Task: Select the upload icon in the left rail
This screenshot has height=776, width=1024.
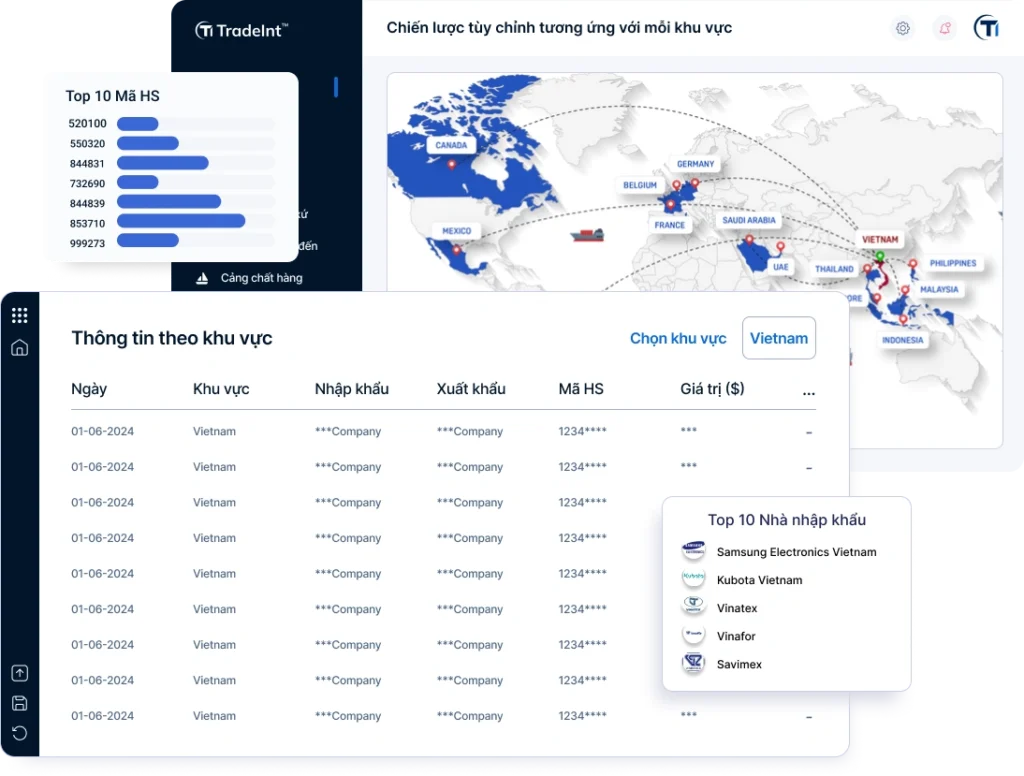Action: (x=20, y=673)
